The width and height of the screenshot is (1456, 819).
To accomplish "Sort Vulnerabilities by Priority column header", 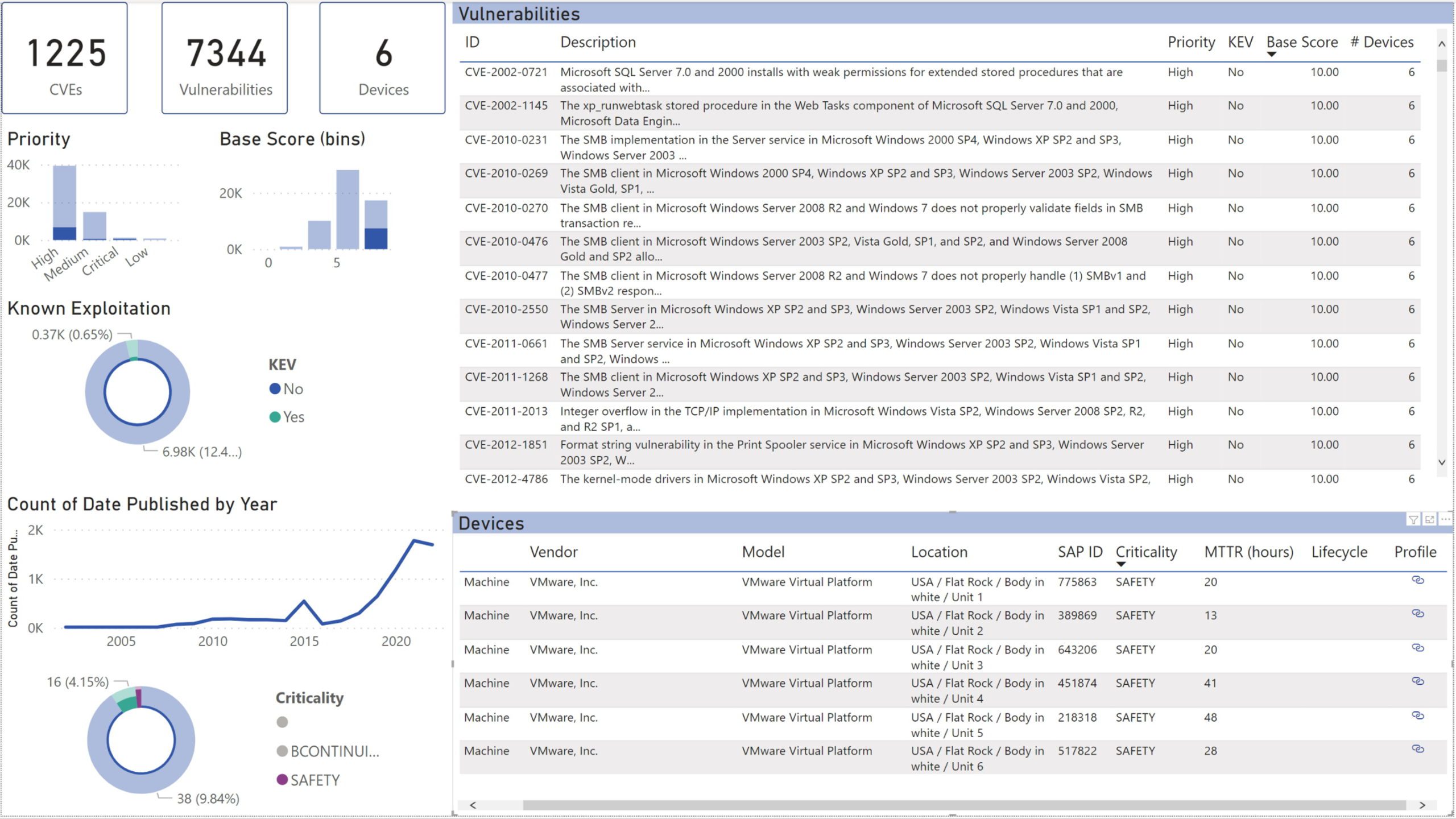I will click(1191, 43).
